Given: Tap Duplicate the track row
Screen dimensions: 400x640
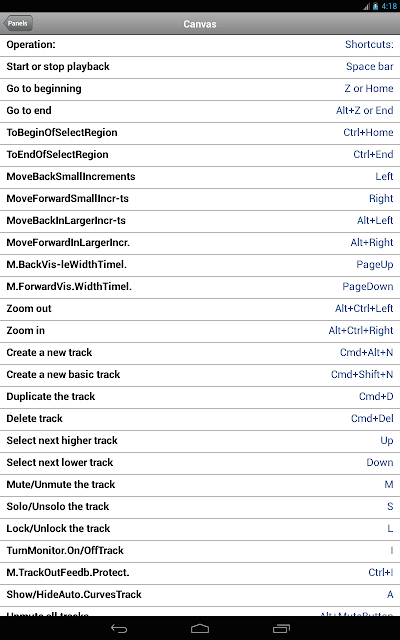Looking at the screenshot, I should (x=200, y=398).
